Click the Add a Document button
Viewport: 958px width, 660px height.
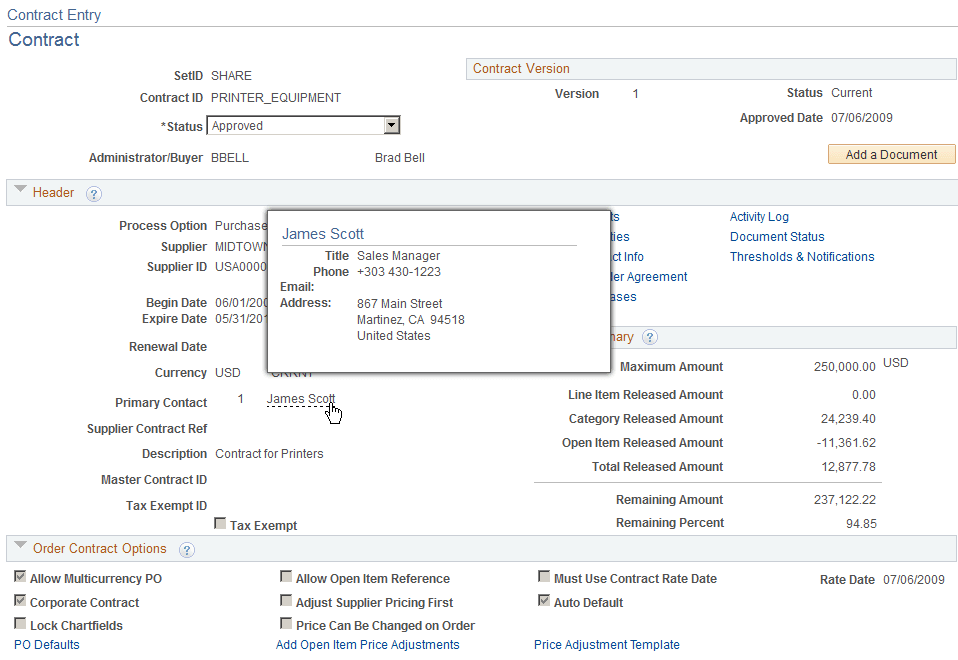[890, 154]
